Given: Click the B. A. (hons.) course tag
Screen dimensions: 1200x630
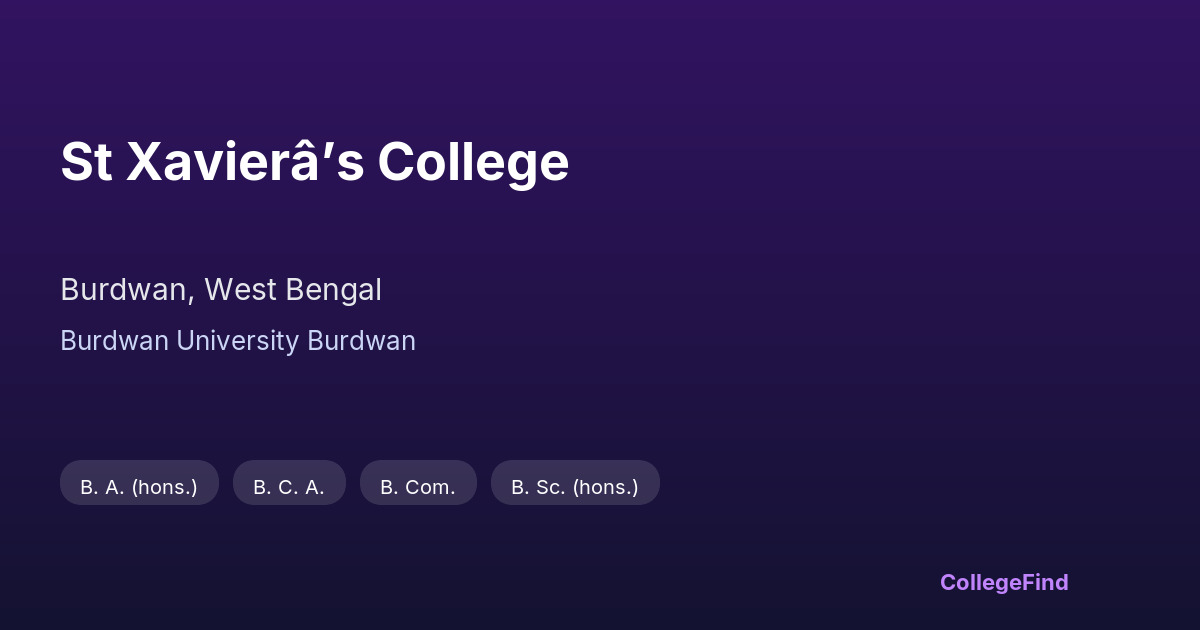Looking at the screenshot, I should pos(139,487).
